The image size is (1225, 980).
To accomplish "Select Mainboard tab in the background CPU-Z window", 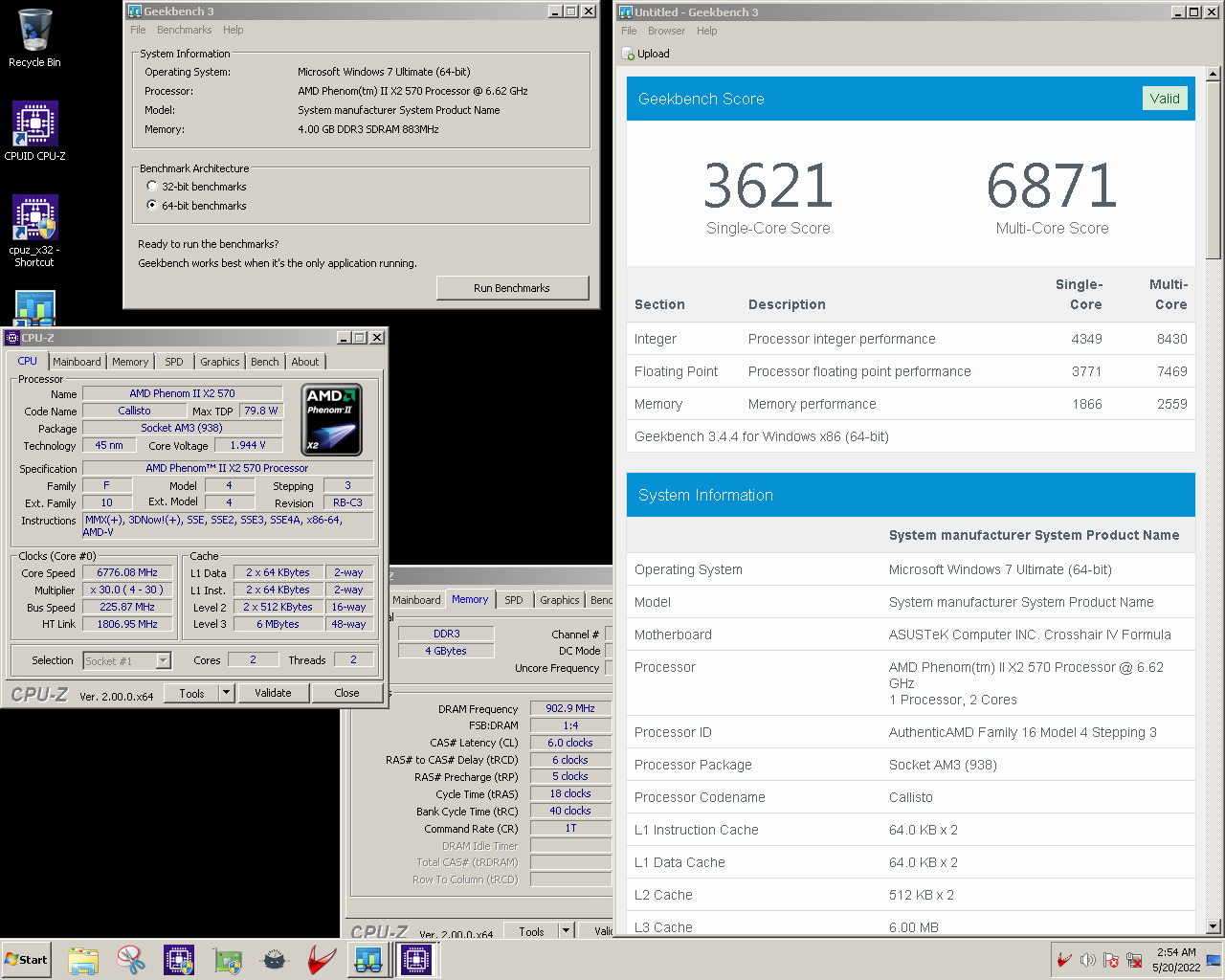I will (x=417, y=600).
